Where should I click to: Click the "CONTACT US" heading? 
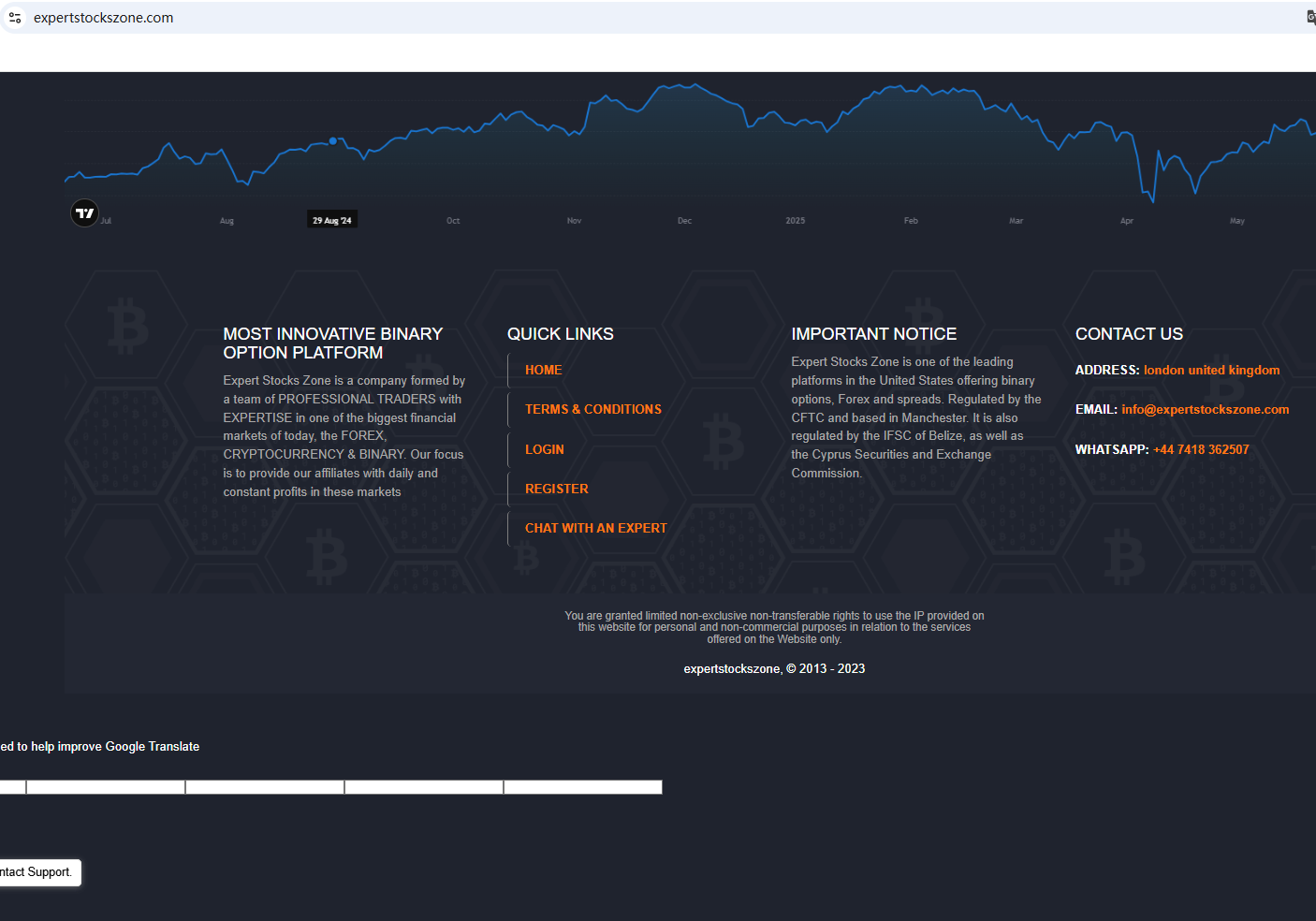[1129, 334]
